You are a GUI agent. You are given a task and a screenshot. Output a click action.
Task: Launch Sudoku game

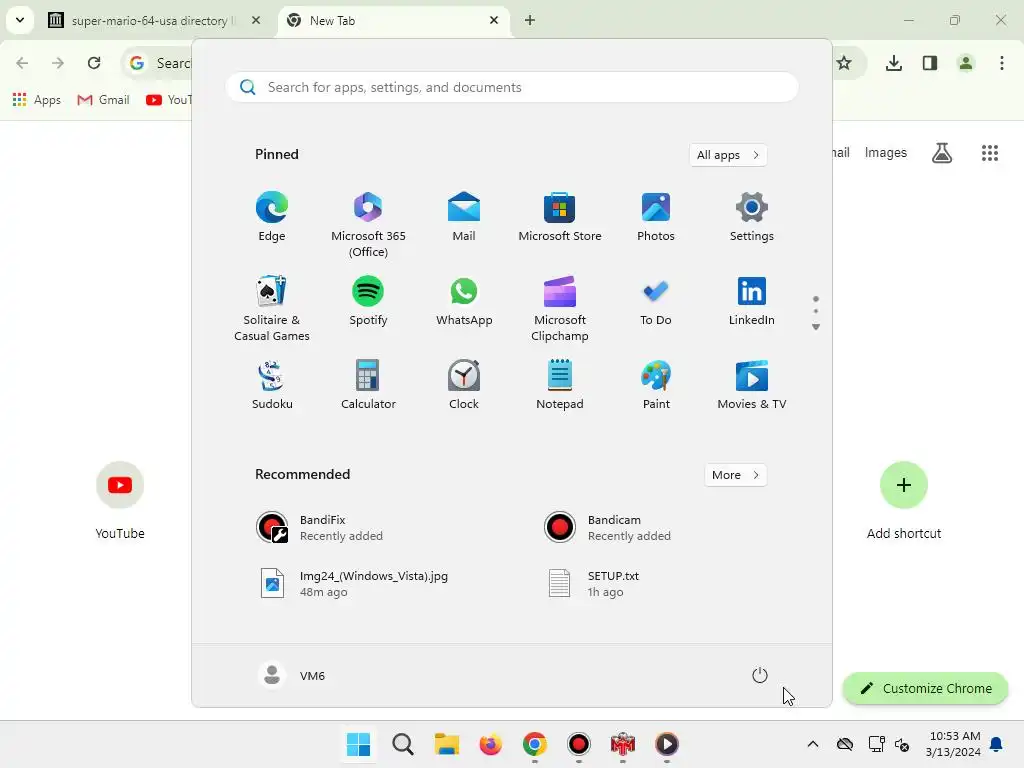click(272, 385)
